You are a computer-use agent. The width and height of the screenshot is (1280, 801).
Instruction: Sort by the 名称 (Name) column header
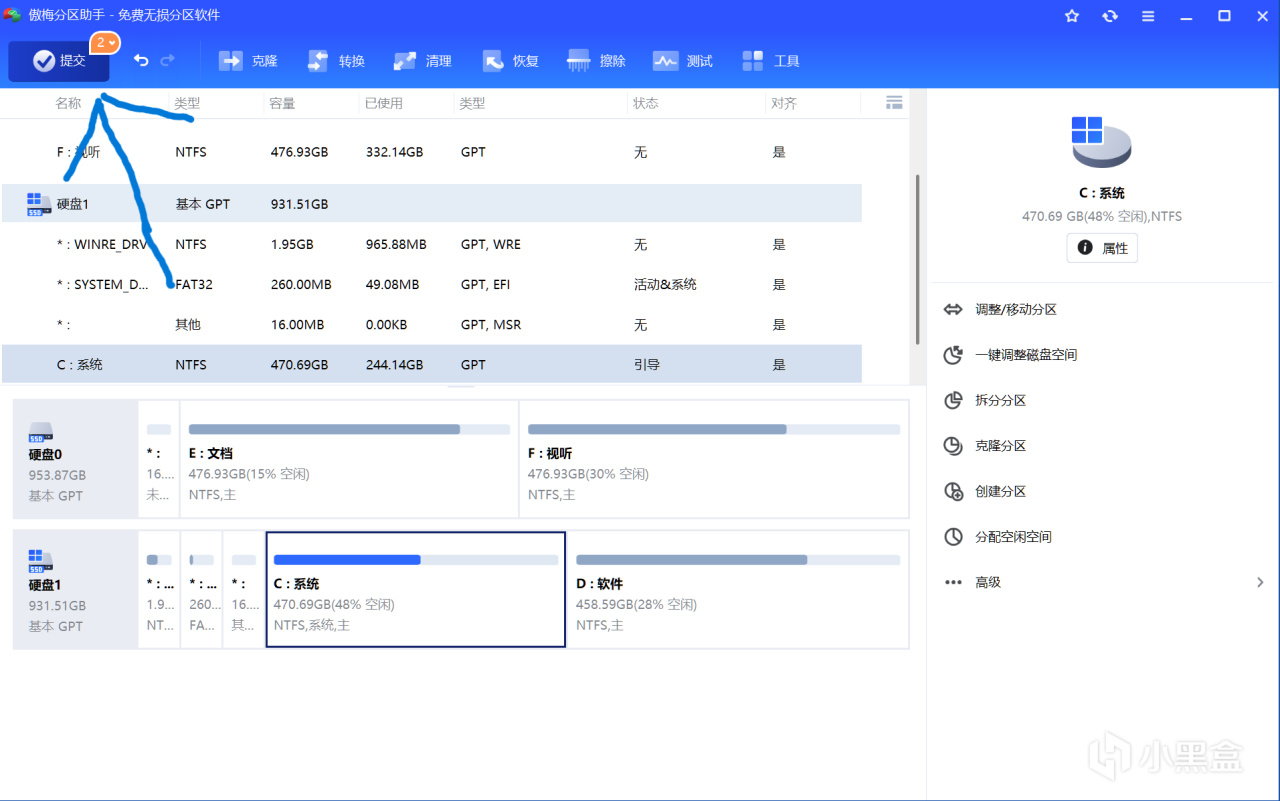tap(68, 103)
